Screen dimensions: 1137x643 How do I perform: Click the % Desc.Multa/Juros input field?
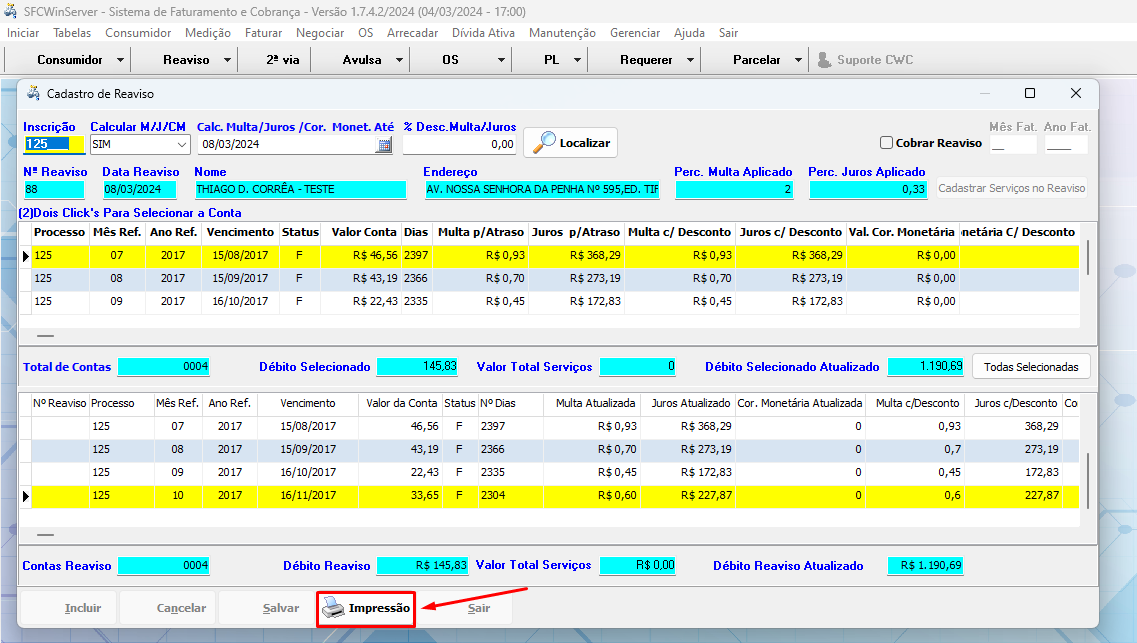click(459, 145)
